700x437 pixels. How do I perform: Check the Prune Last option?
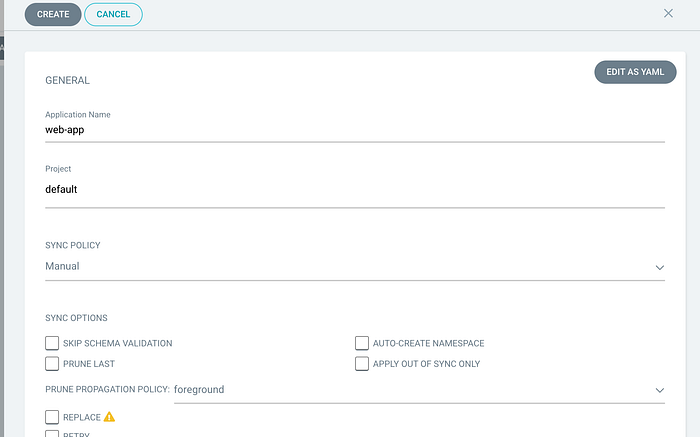[52, 363]
